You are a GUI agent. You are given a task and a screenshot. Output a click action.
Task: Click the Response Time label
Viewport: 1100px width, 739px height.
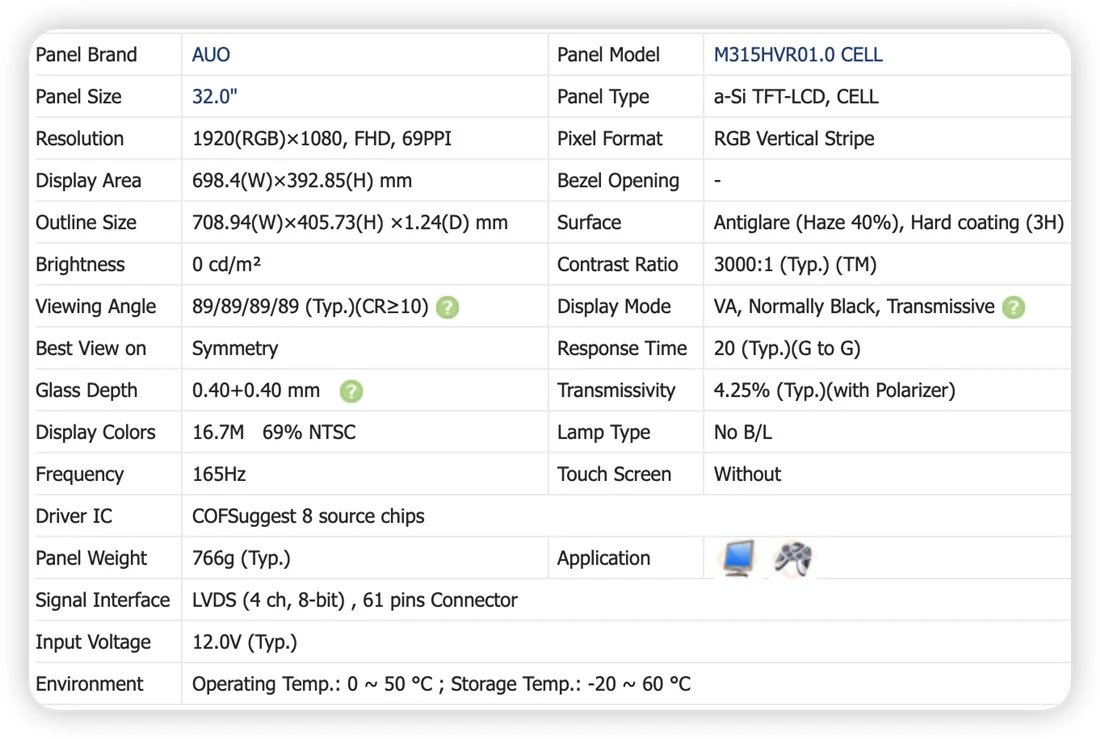pyautogui.click(x=622, y=349)
